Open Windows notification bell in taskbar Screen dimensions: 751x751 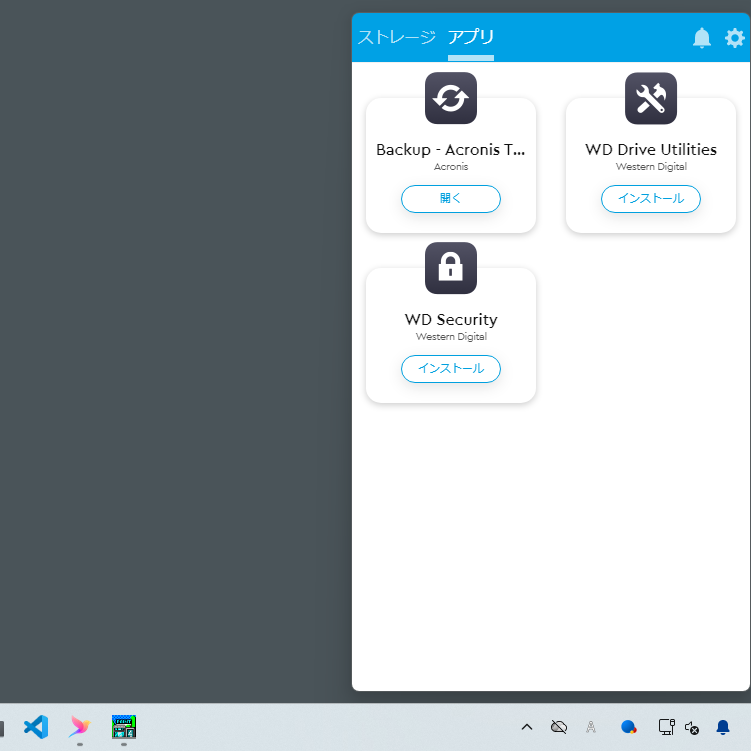723,727
